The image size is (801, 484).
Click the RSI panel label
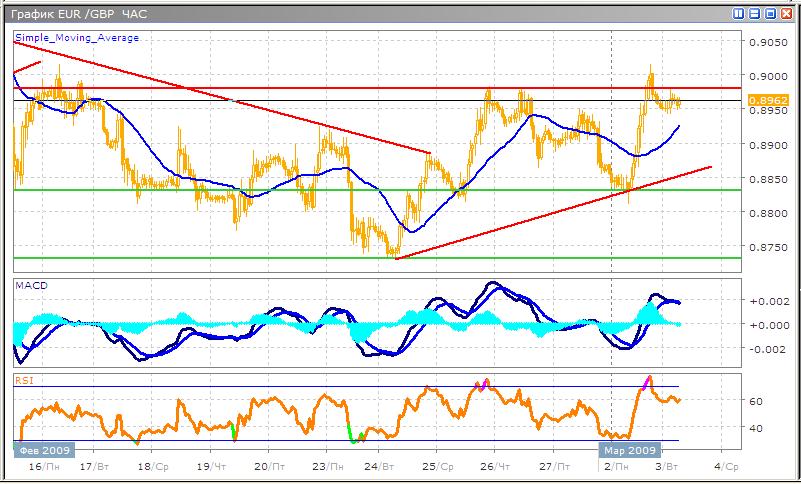click(24, 380)
